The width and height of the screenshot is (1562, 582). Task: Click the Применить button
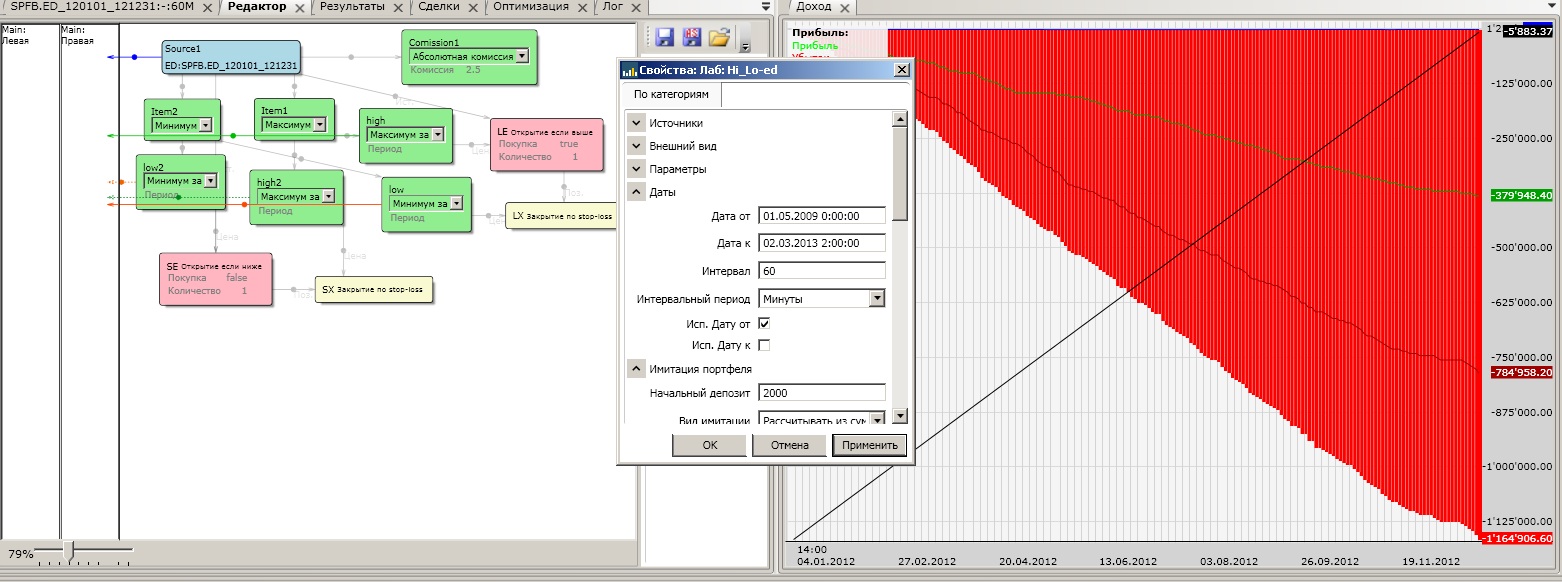coord(870,445)
